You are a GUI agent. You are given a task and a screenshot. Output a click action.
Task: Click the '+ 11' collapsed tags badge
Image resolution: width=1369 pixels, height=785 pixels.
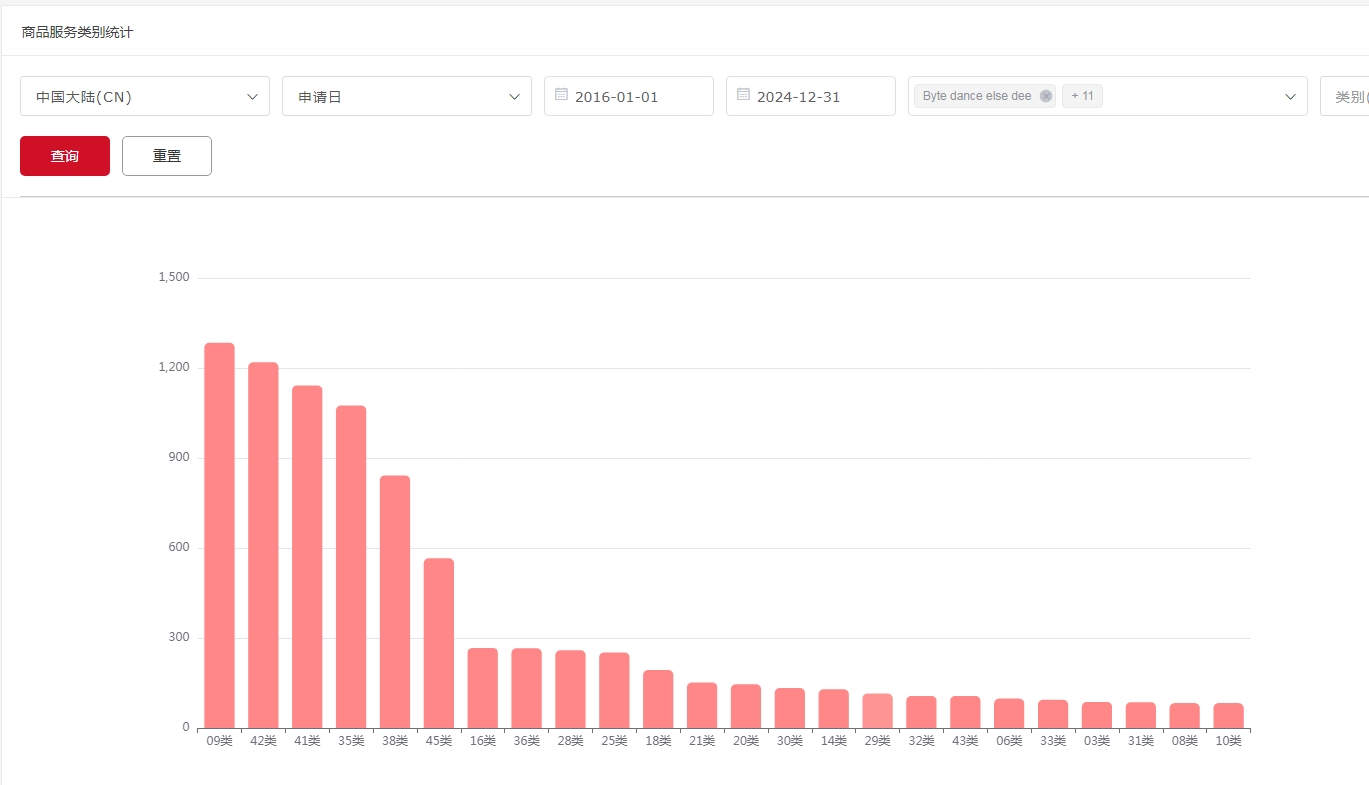[1082, 96]
